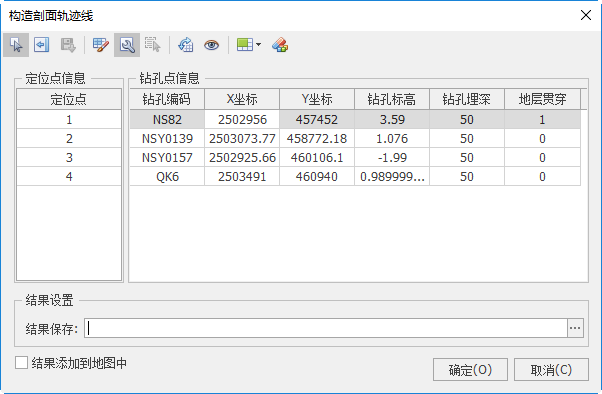Confirm with the 确定(O) button
602x394 pixels.
[x=470, y=370]
